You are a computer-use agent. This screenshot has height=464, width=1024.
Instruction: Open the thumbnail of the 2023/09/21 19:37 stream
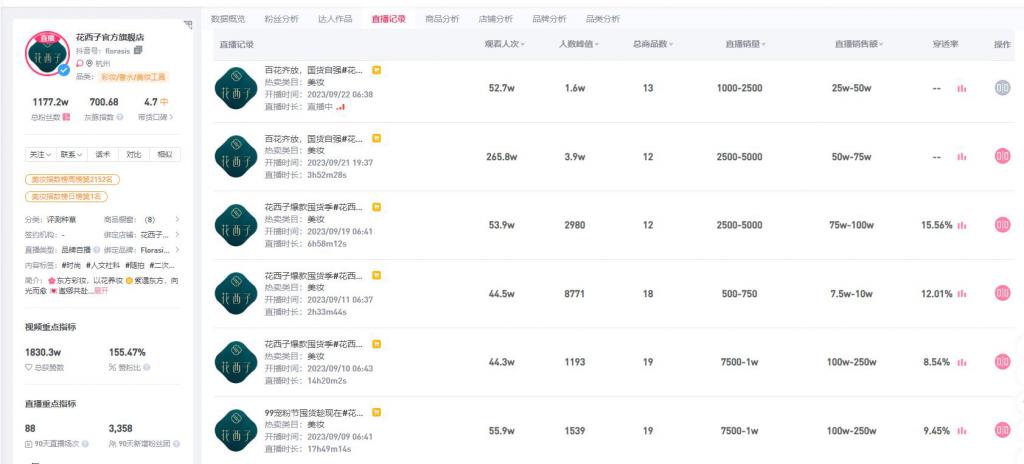(x=236, y=157)
